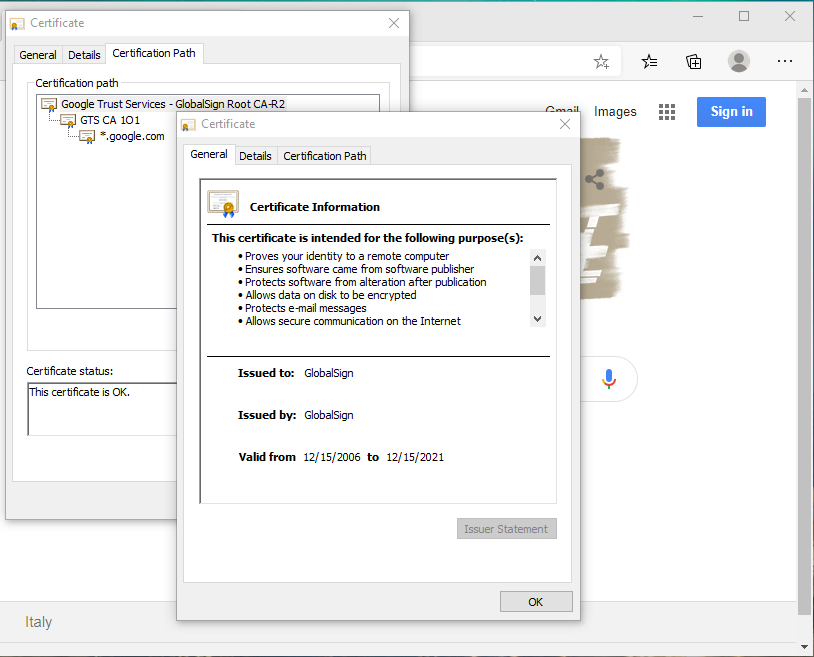This screenshot has width=814, height=657.
Task: Click browser page scrollbar down arrow
Action: point(804,647)
